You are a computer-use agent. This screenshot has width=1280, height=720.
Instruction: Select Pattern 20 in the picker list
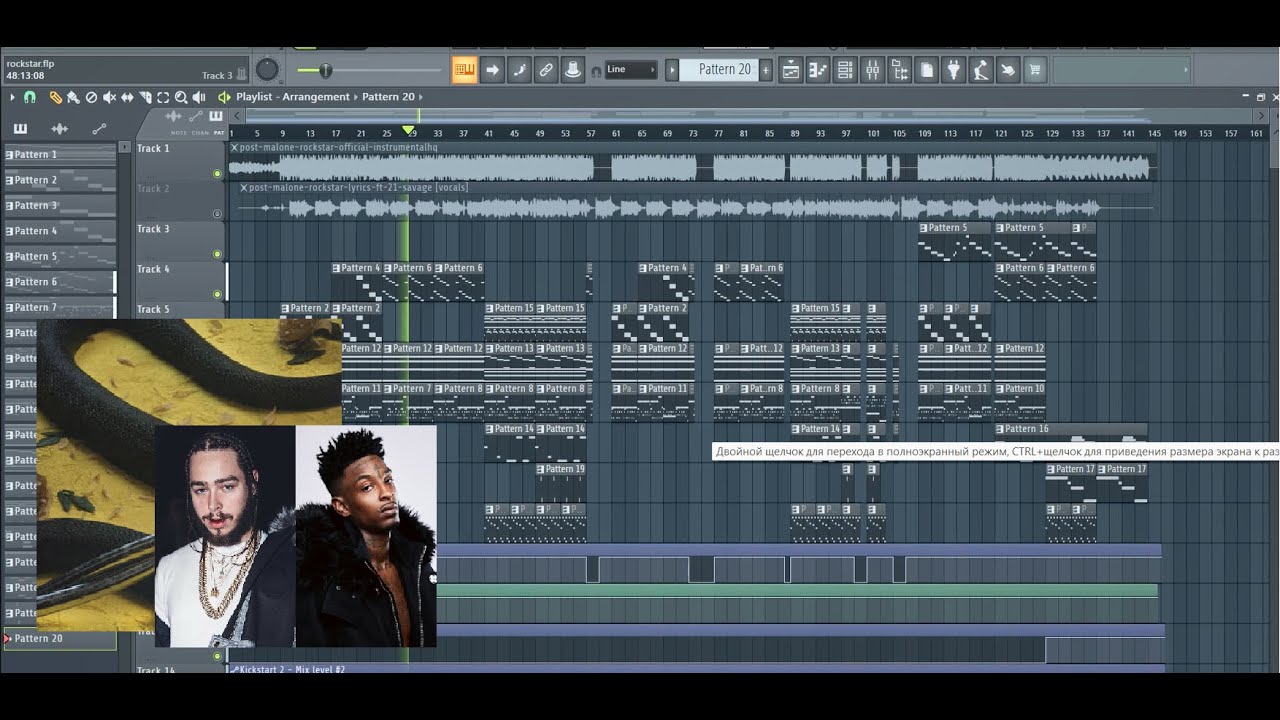60,639
